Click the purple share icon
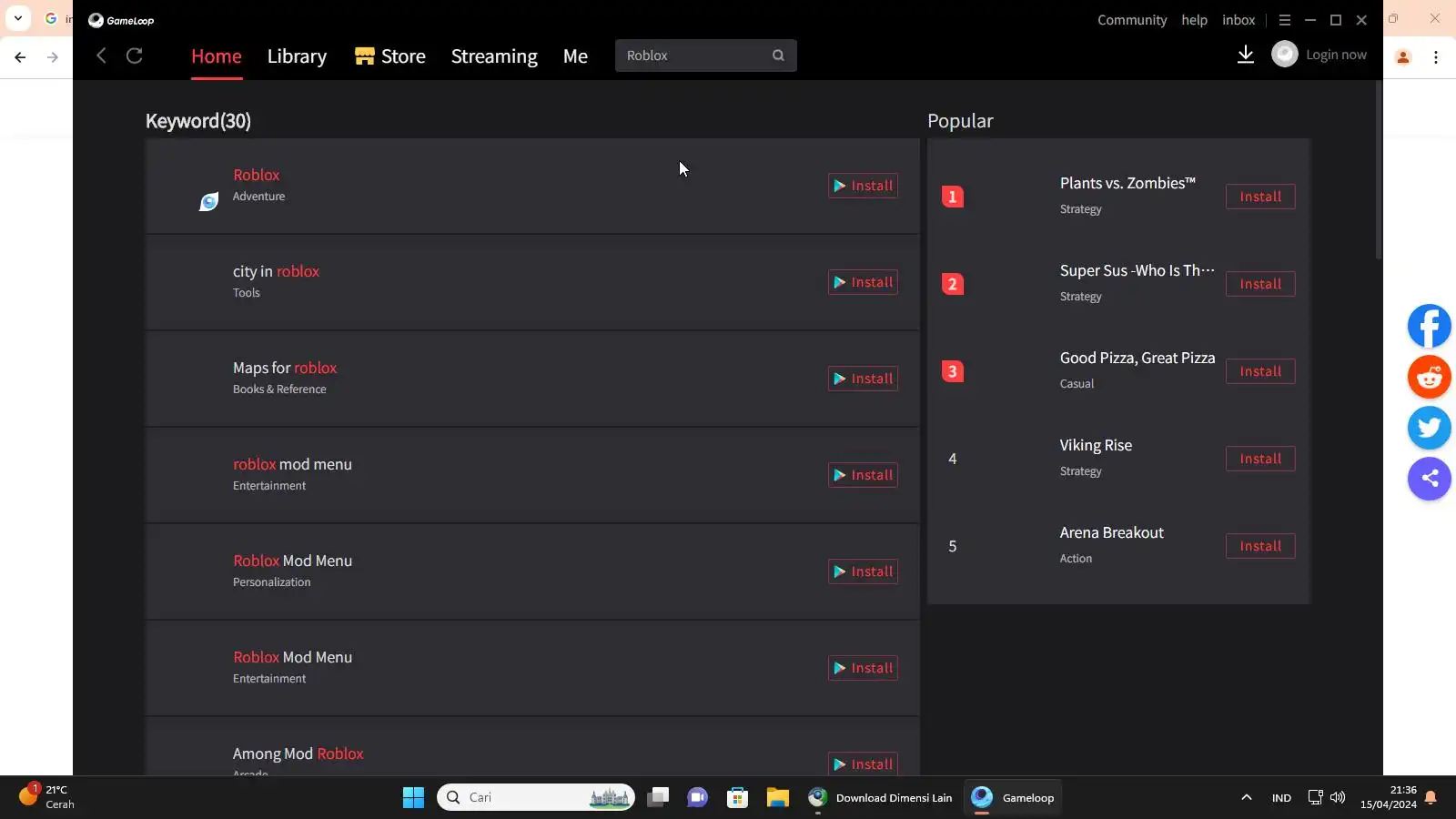The width and height of the screenshot is (1456, 819). [x=1430, y=479]
